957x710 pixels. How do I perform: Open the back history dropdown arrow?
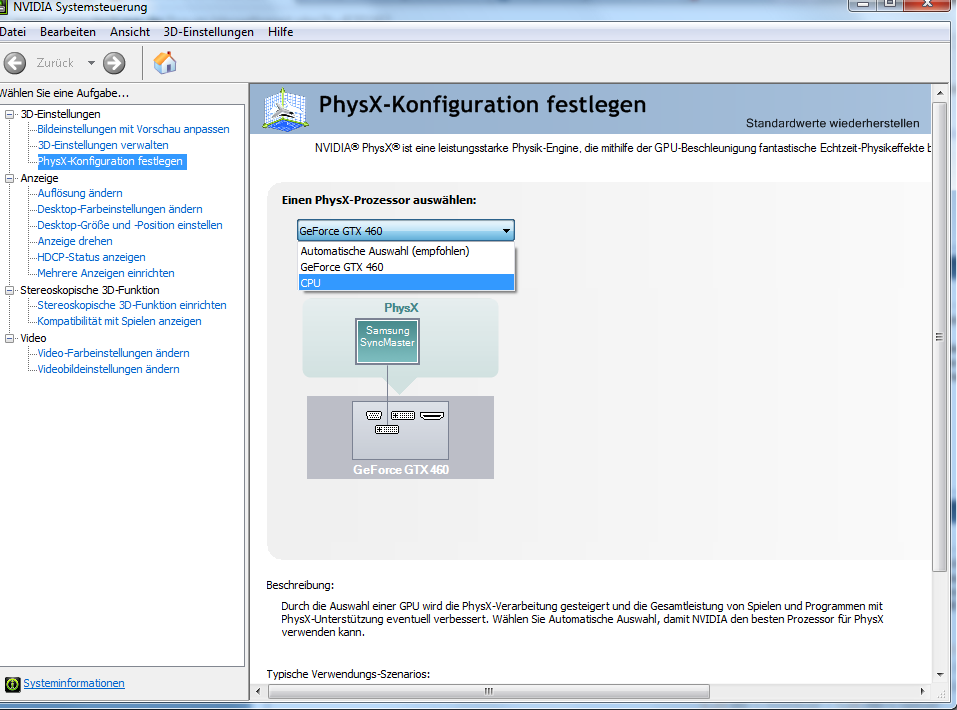click(x=91, y=63)
